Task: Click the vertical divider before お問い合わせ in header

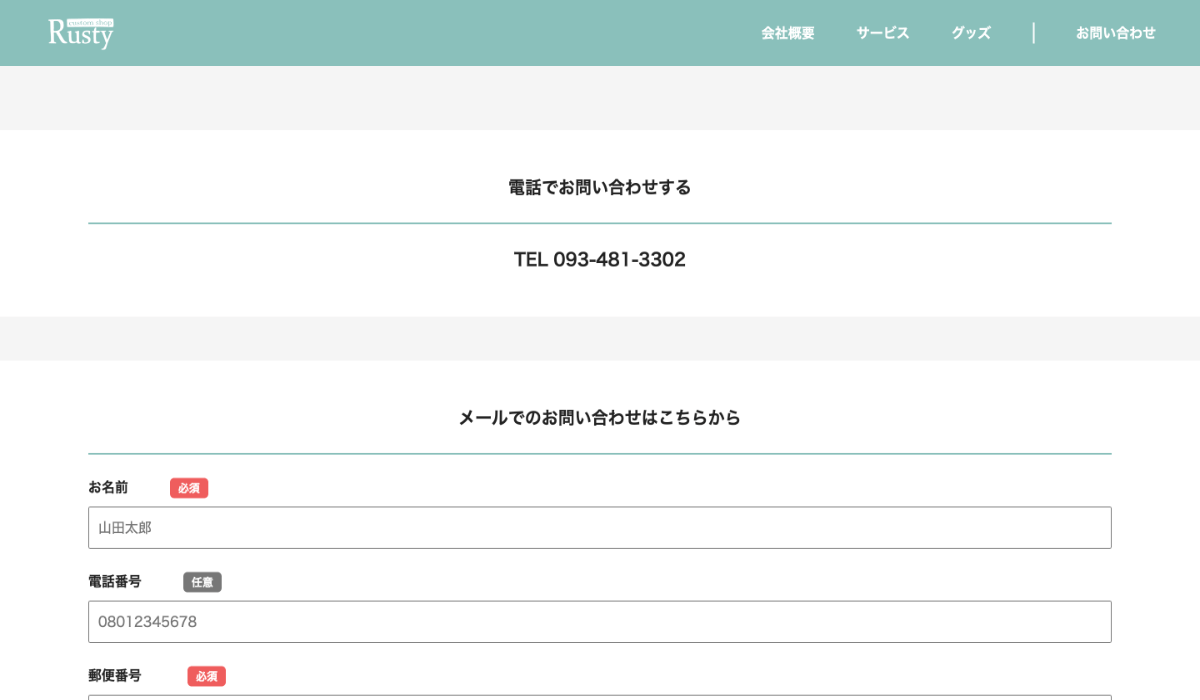Action: (1033, 33)
